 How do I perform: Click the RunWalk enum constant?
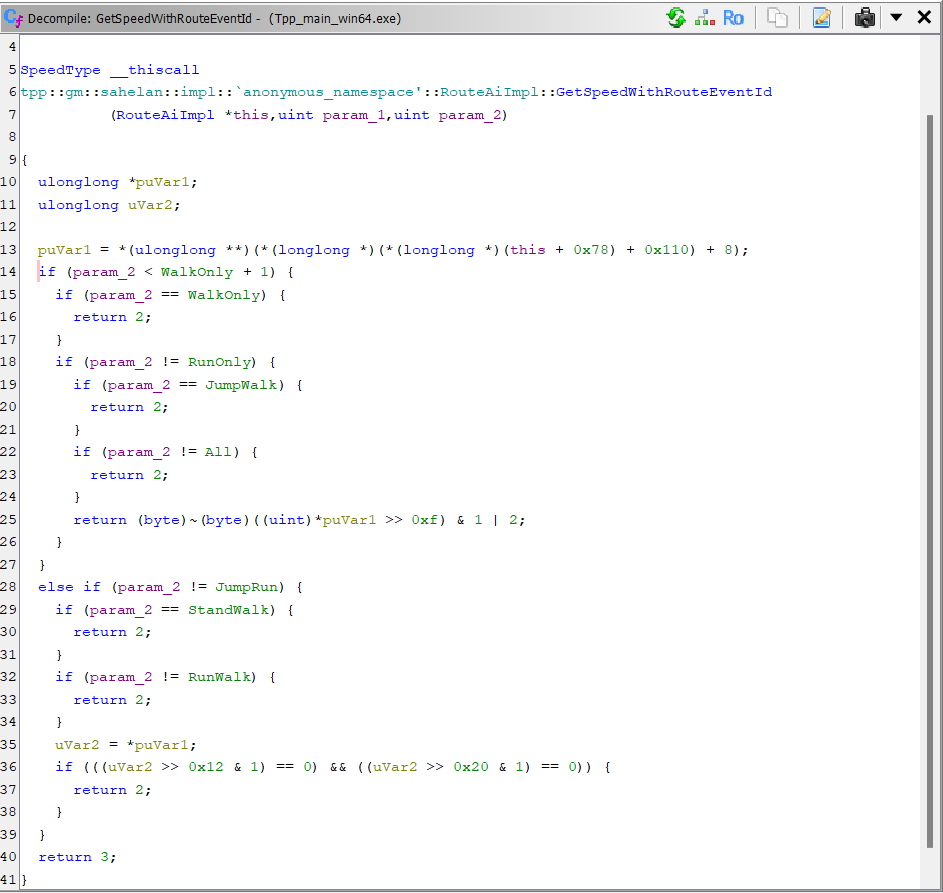click(219, 677)
